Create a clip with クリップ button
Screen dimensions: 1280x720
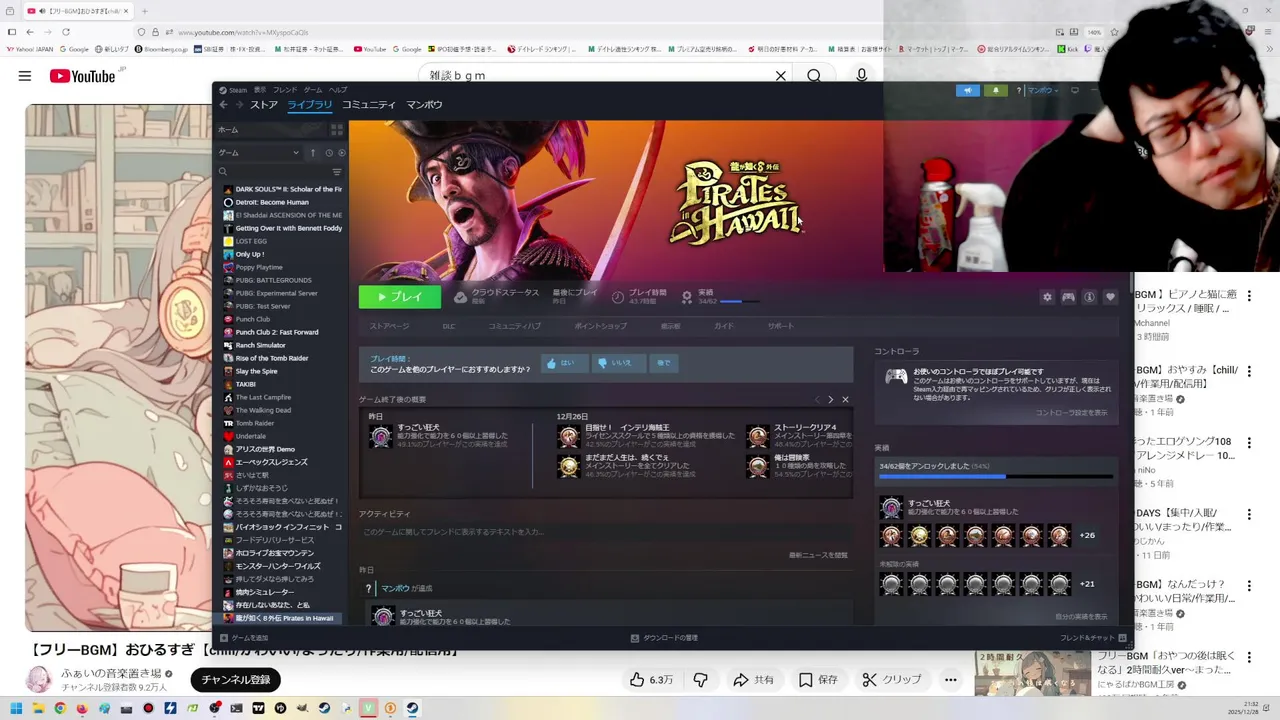[x=891, y=680]
